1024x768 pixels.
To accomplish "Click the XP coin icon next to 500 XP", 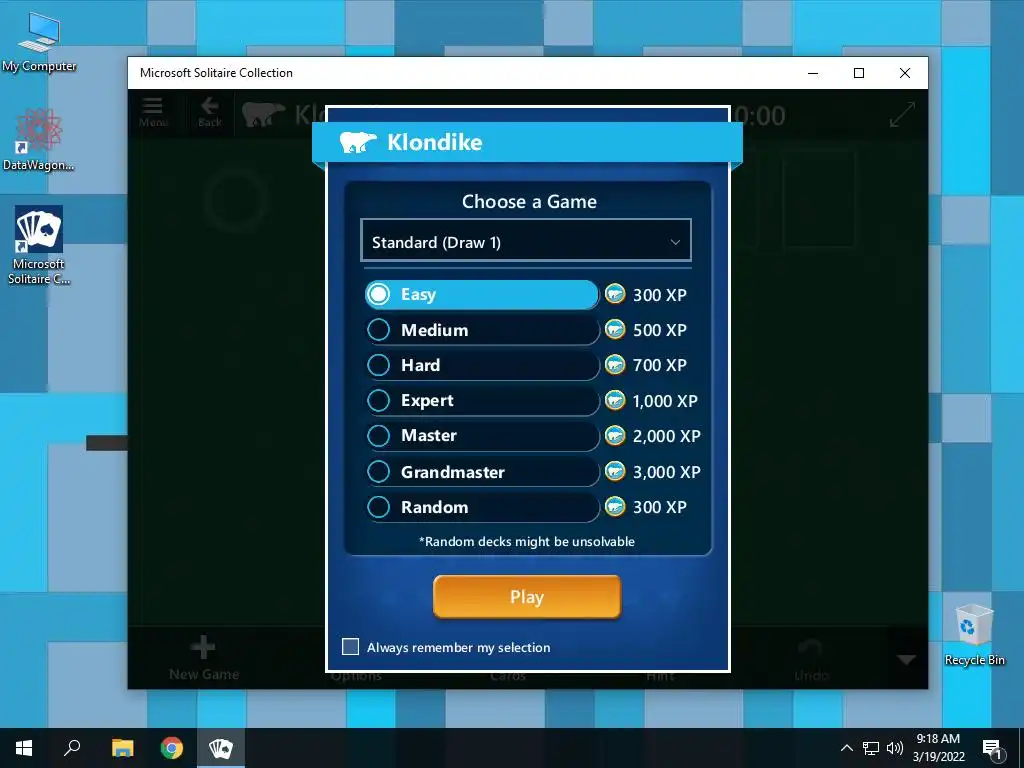I will [615, 330].
